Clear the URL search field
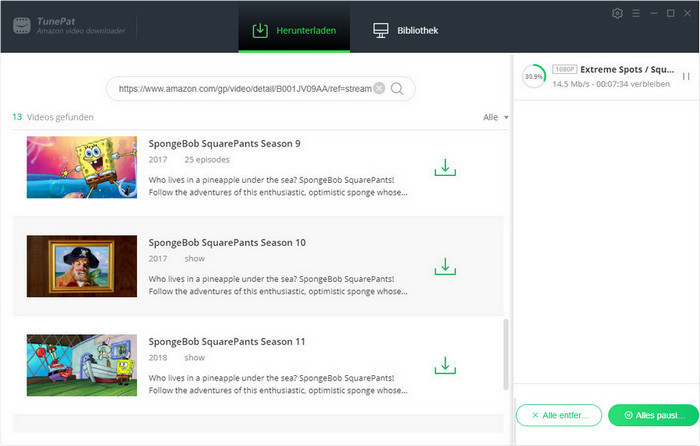 (x=379, y=88)
